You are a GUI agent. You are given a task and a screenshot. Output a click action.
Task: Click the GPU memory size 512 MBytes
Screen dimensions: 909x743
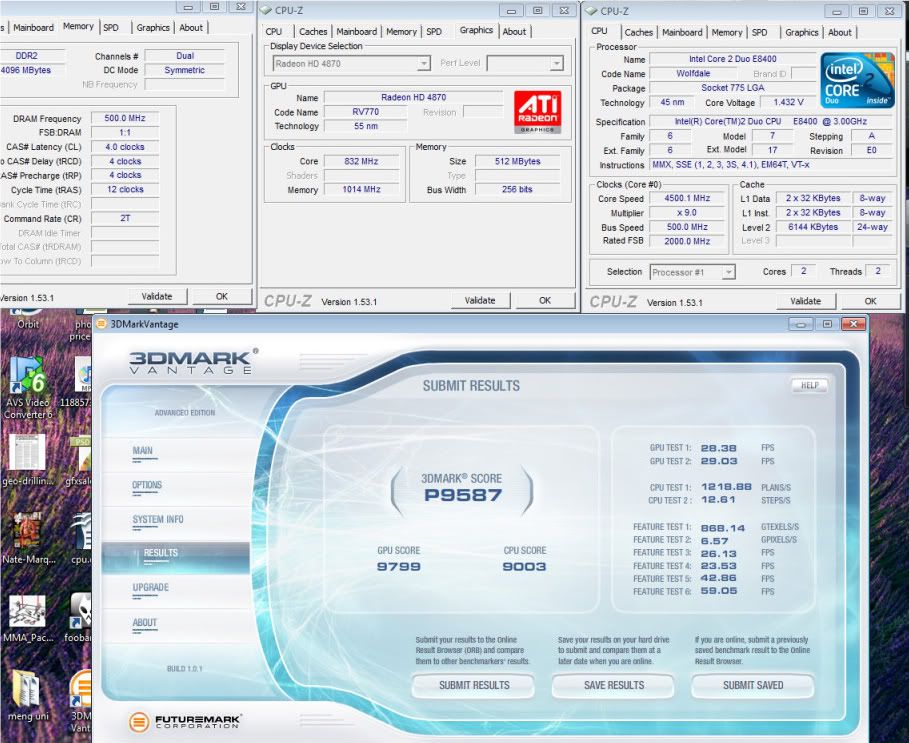518,161
